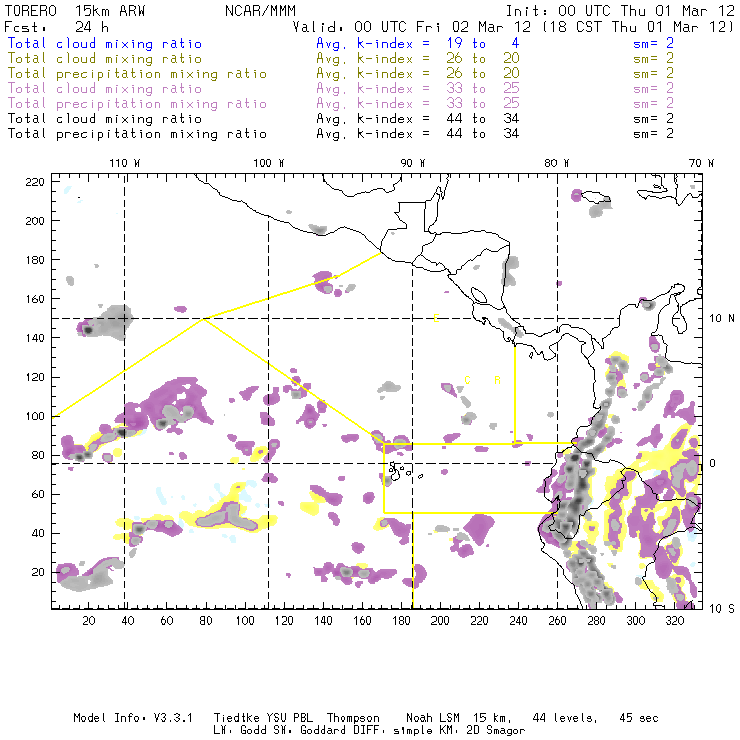The image size is (740, 740).
Task: Select the 'Fcst: 24 h' forecast label
Action: click(56, 27)
